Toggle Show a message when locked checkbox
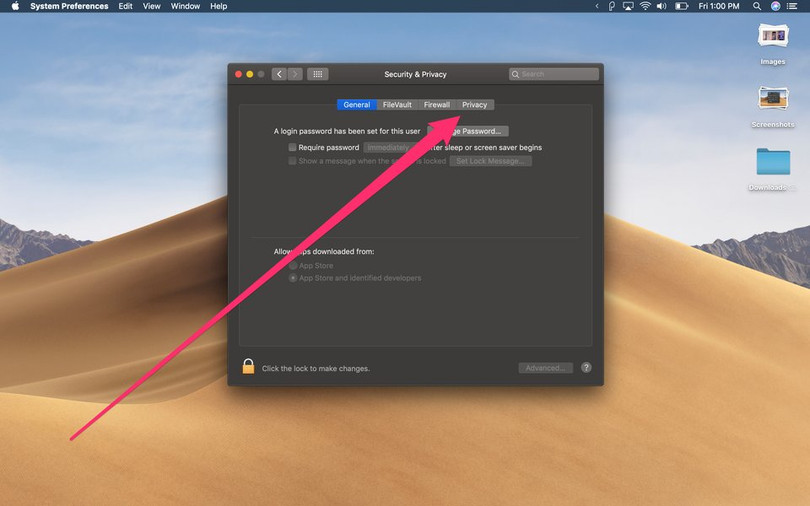Screen dimensions: 810x506 tap(292, 161)
